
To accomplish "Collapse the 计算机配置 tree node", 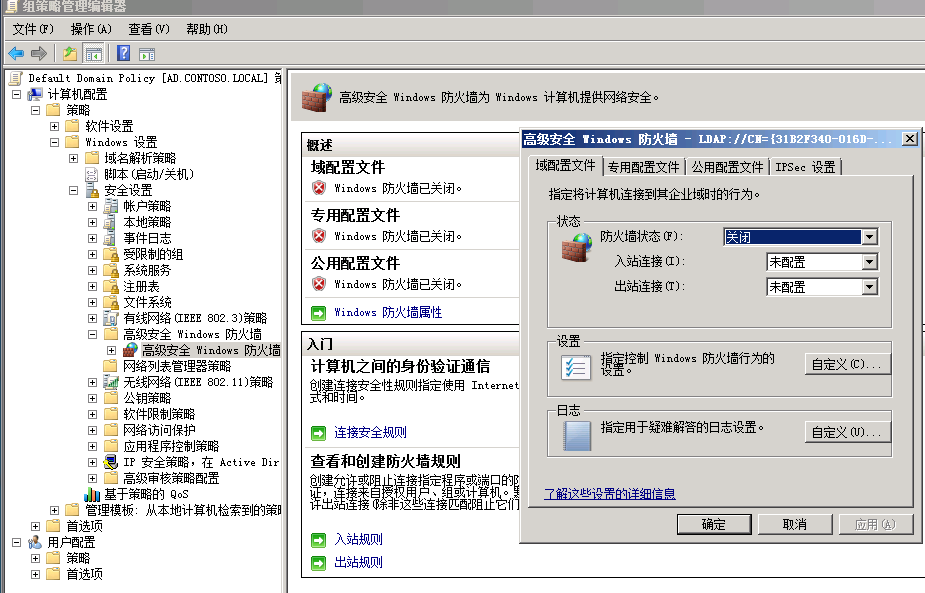I will 17,94.
